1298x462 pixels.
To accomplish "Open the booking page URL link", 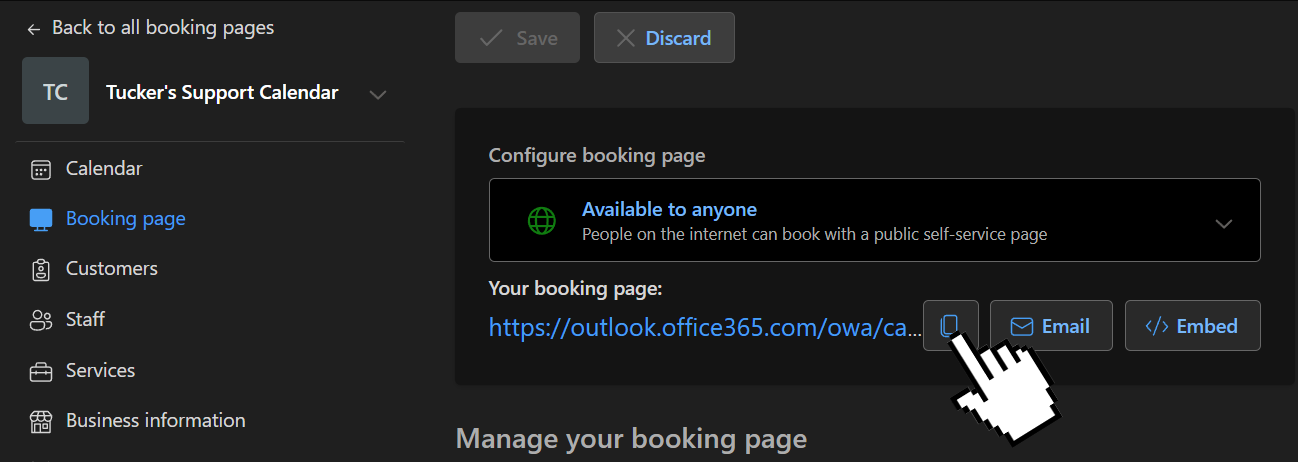I will click(x=704, y=327).
